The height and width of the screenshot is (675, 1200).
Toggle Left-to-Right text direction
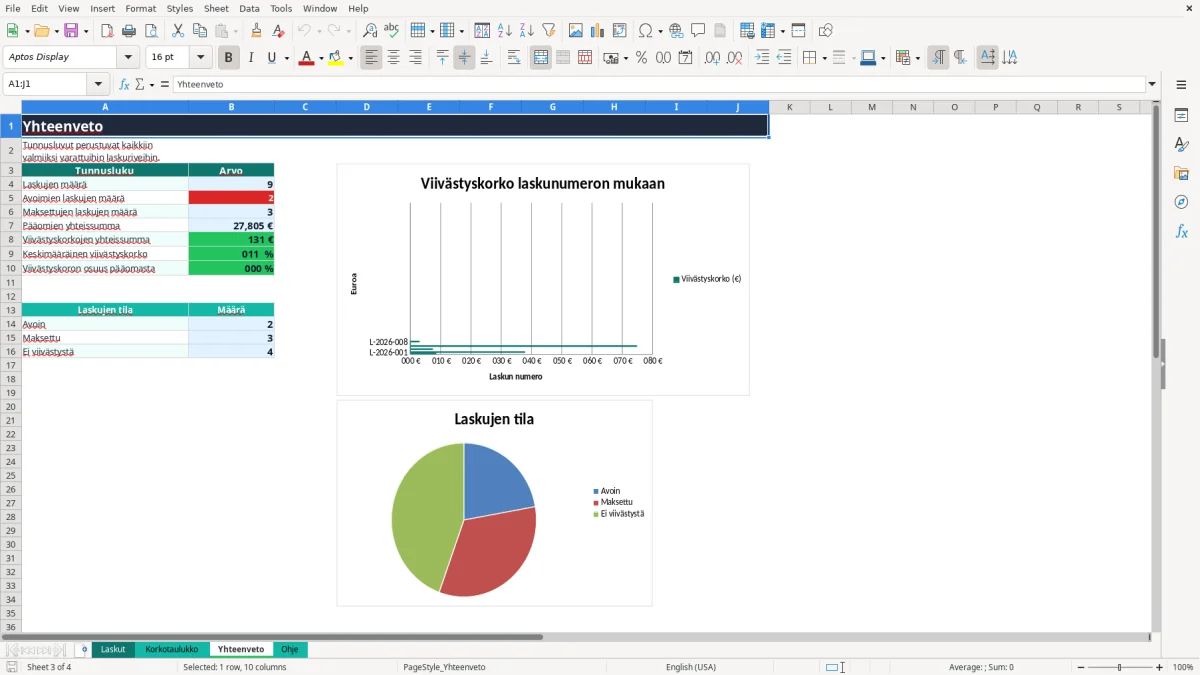click(x=938, y=58)
